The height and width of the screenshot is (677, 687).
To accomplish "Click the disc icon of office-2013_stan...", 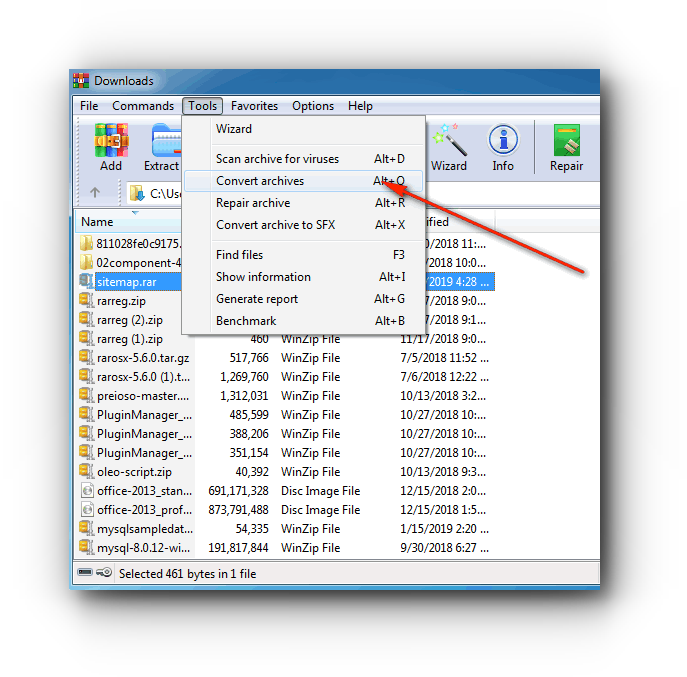I will pos(87,491).
